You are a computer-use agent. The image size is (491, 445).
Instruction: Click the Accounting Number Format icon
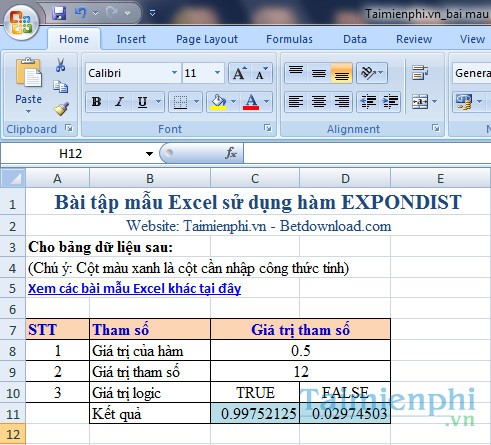click(x=464, y=102)
